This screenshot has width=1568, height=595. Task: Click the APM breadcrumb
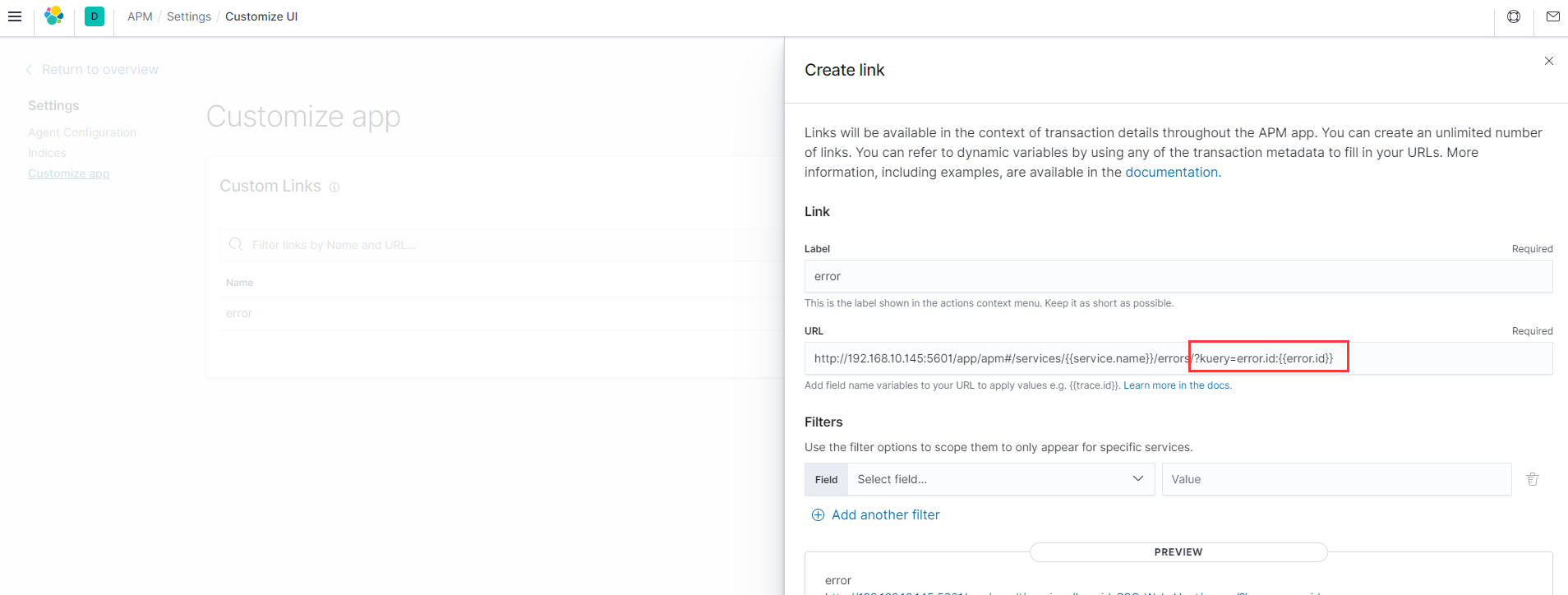click(x=140, y=16)
